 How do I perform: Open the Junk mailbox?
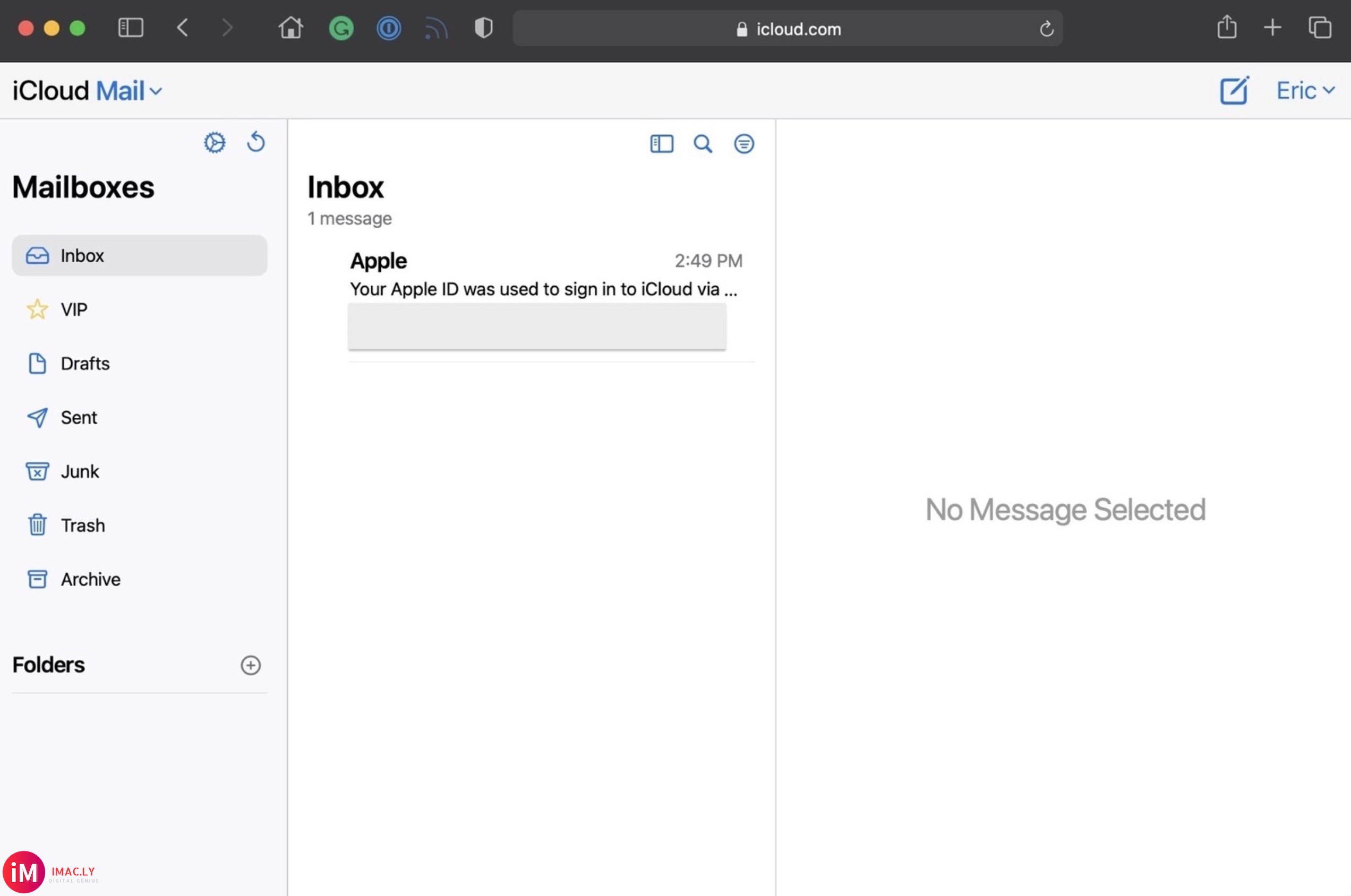click(x=140, y=471)
